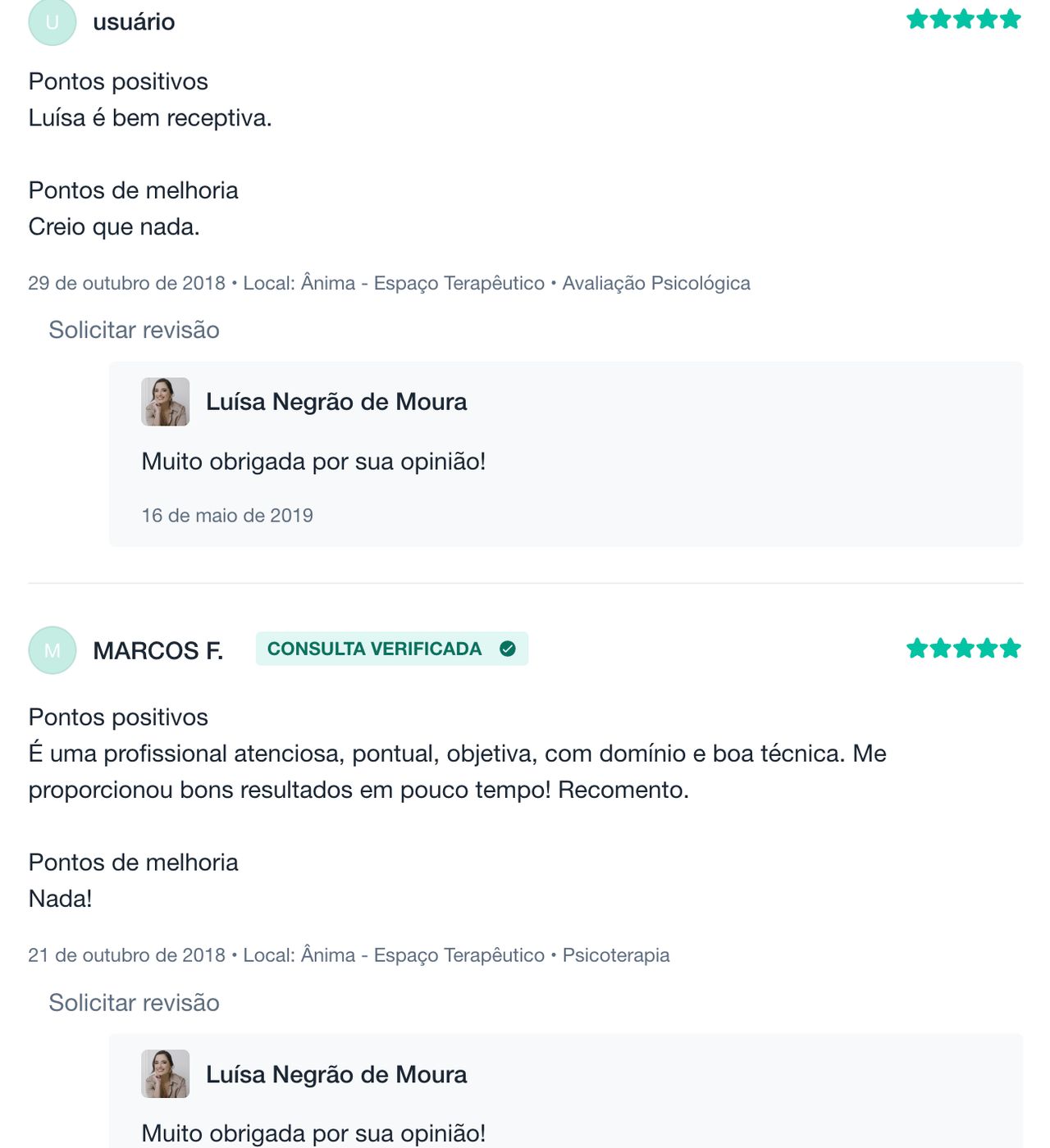The image size is (1050, 1148).
Task: Click Luísa's profile photo thumbnail in the first reply
Action: [x=164, y=402]
